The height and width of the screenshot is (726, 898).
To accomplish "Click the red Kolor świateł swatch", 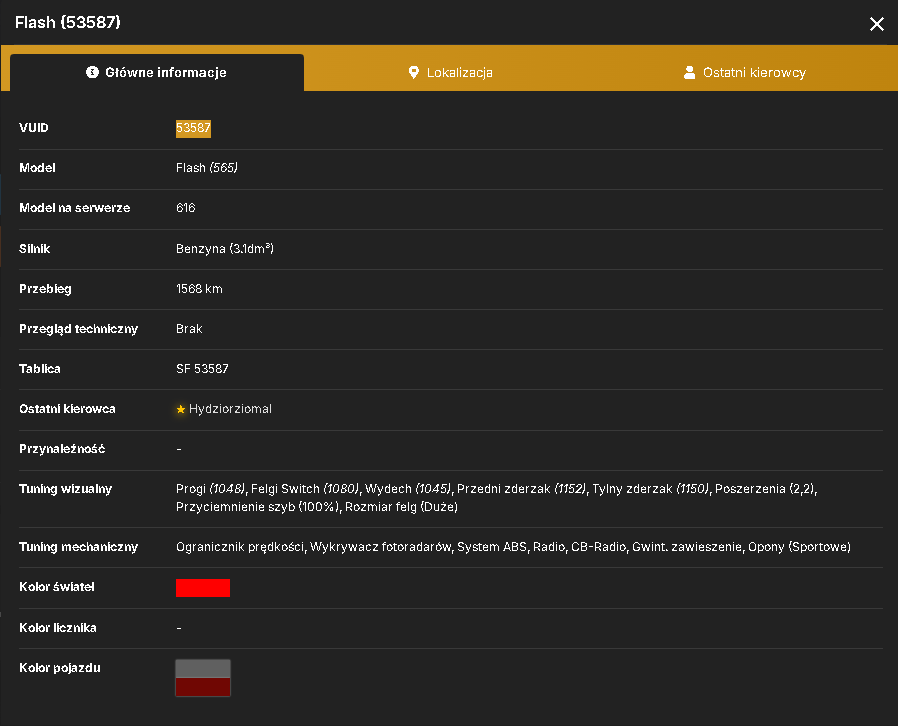I will 203,588.
